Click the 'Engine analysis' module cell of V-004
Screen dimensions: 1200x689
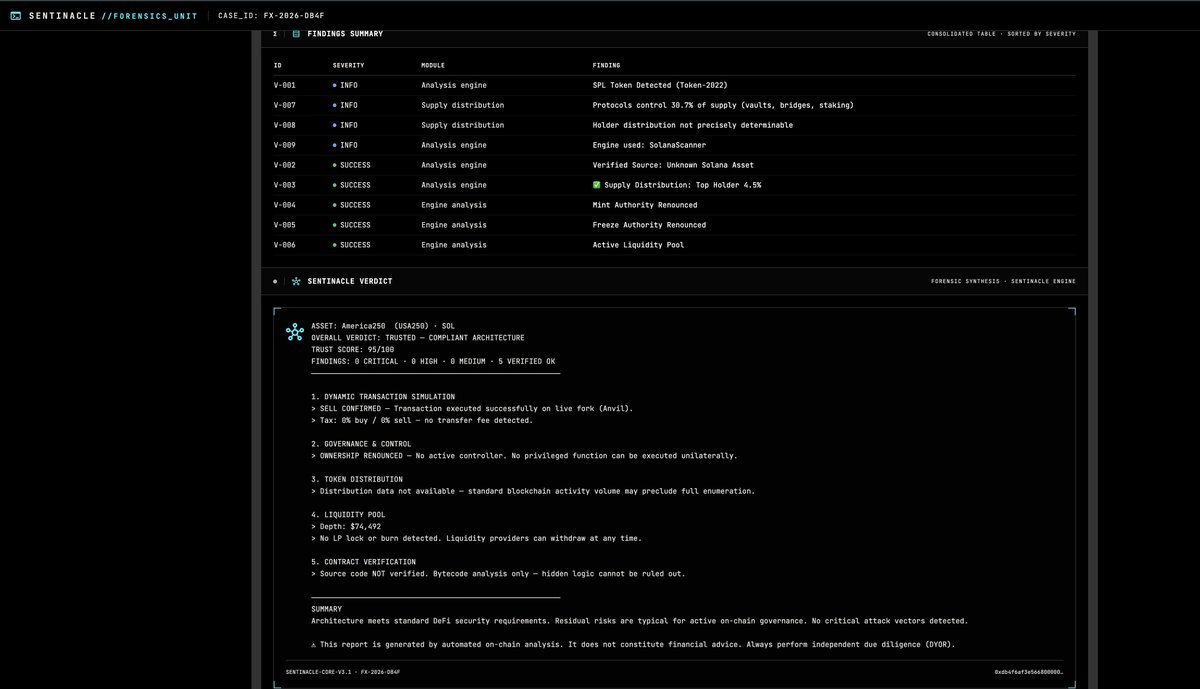coord(454,205)
